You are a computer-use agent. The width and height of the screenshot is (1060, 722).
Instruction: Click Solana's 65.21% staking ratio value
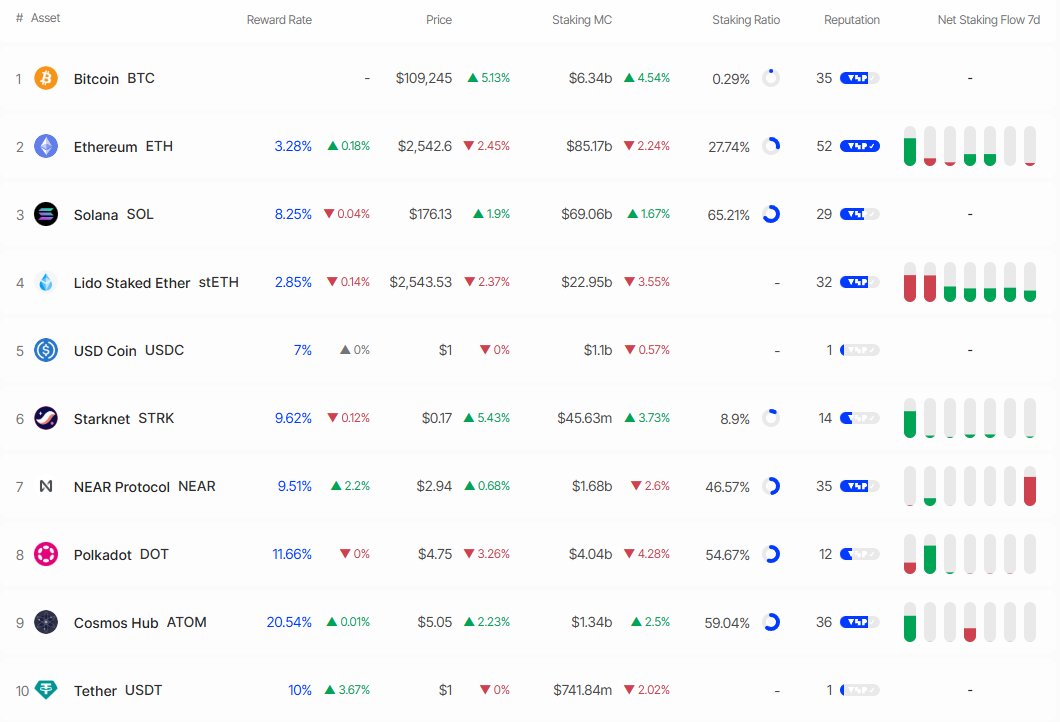(x=728, y=215)
